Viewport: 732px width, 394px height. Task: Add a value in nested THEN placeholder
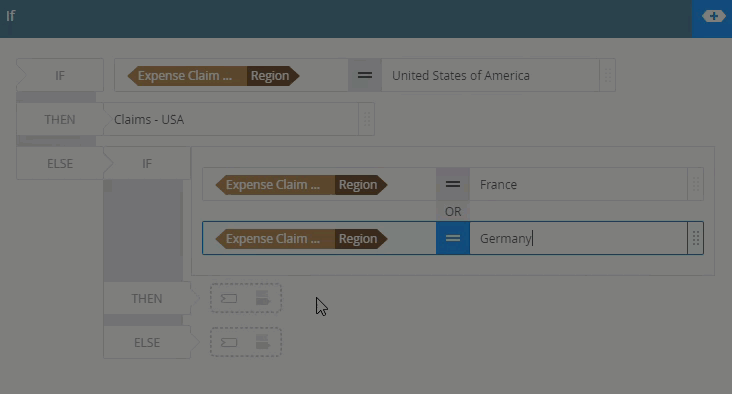pos(229,298)
